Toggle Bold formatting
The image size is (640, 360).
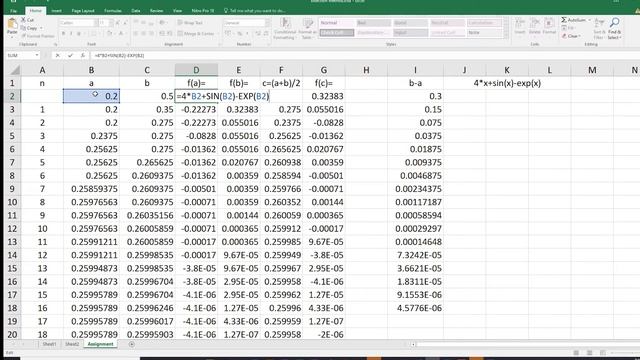coord(63,33)
